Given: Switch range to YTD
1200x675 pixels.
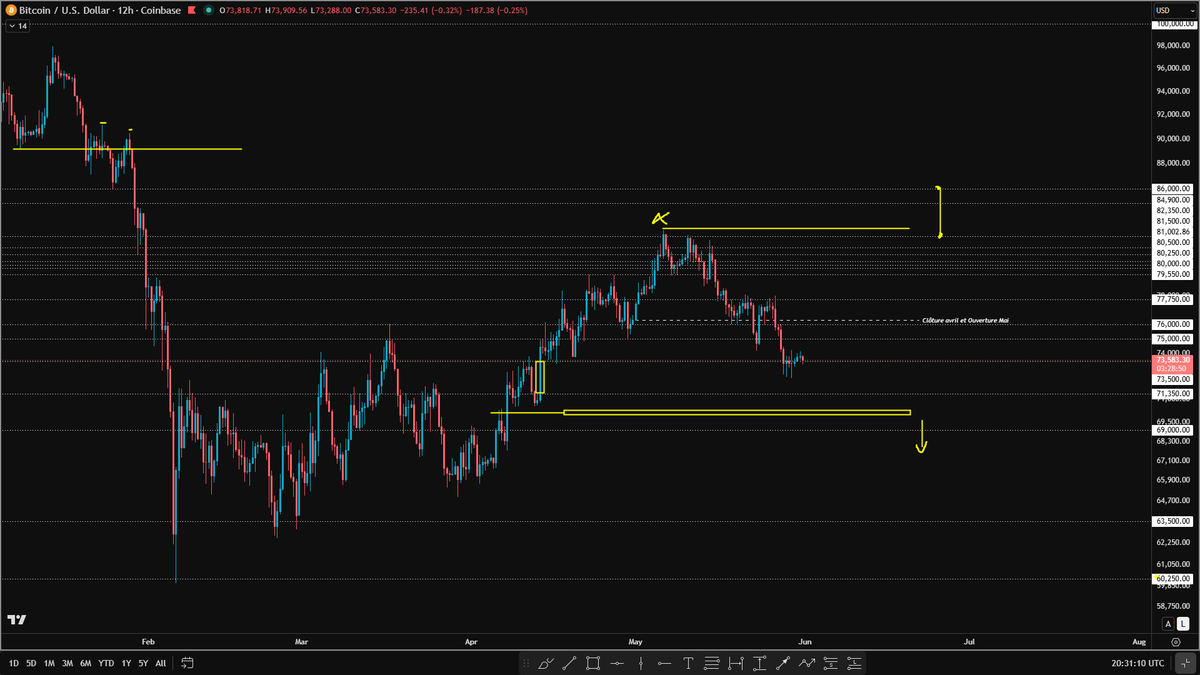Looking at the screenshot, I should [106, 663].
